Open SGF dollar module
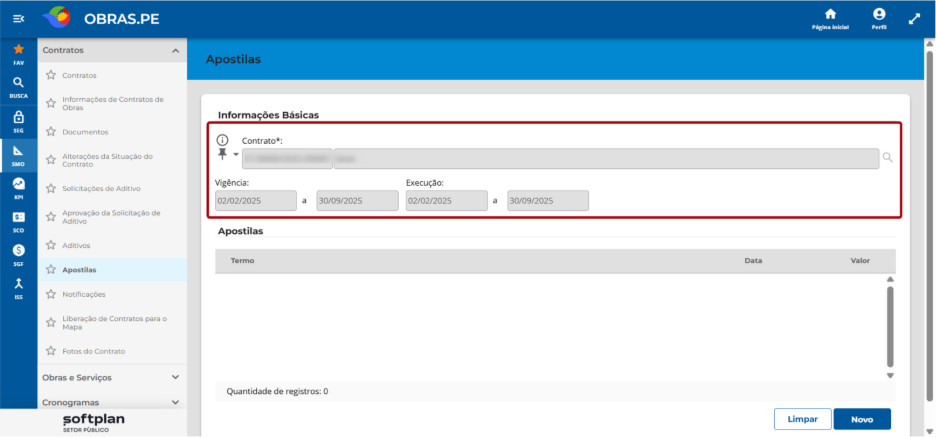The image size is (936, 438). (19, 255)
